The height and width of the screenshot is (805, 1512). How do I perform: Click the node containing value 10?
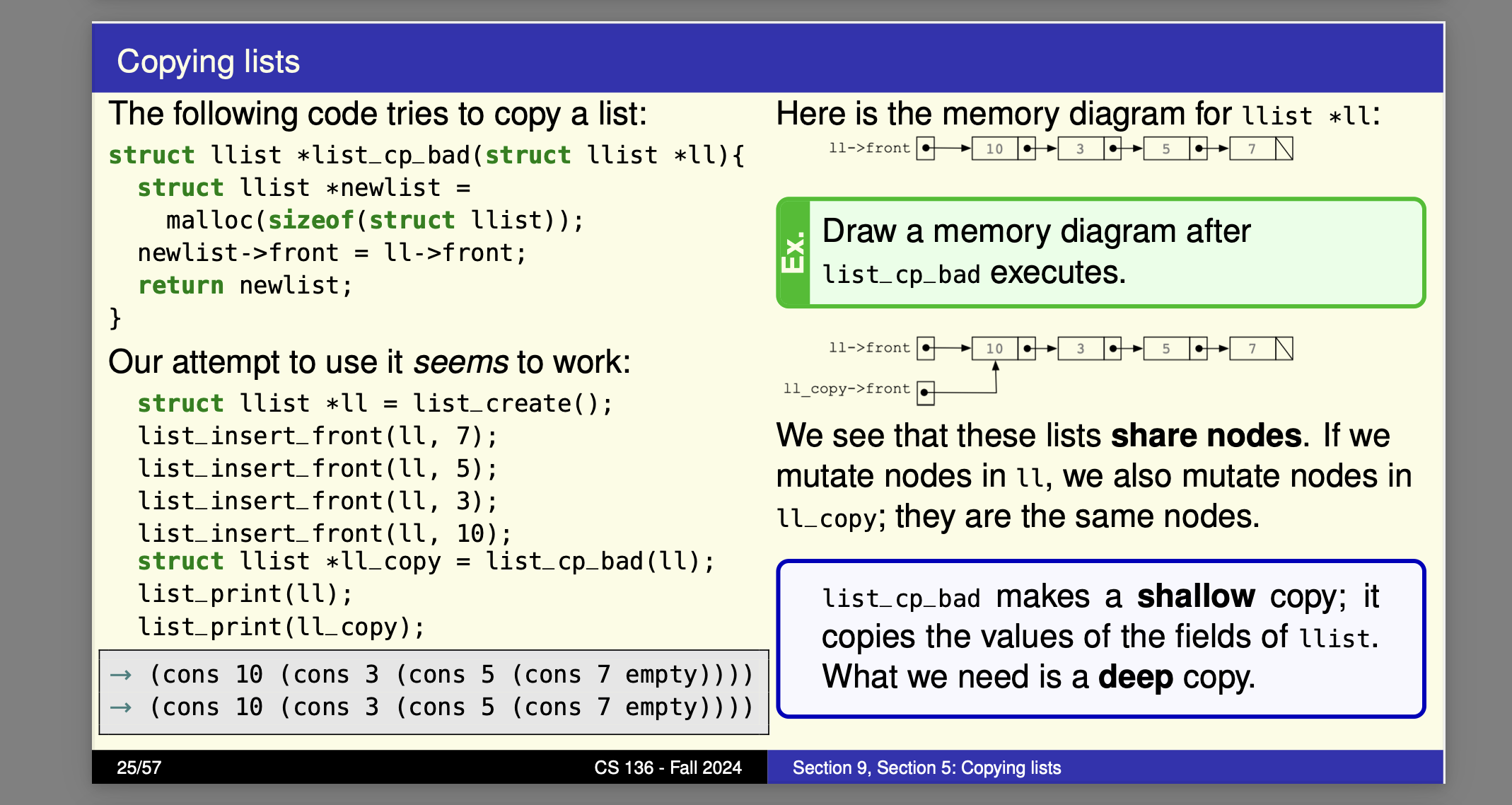994,149
